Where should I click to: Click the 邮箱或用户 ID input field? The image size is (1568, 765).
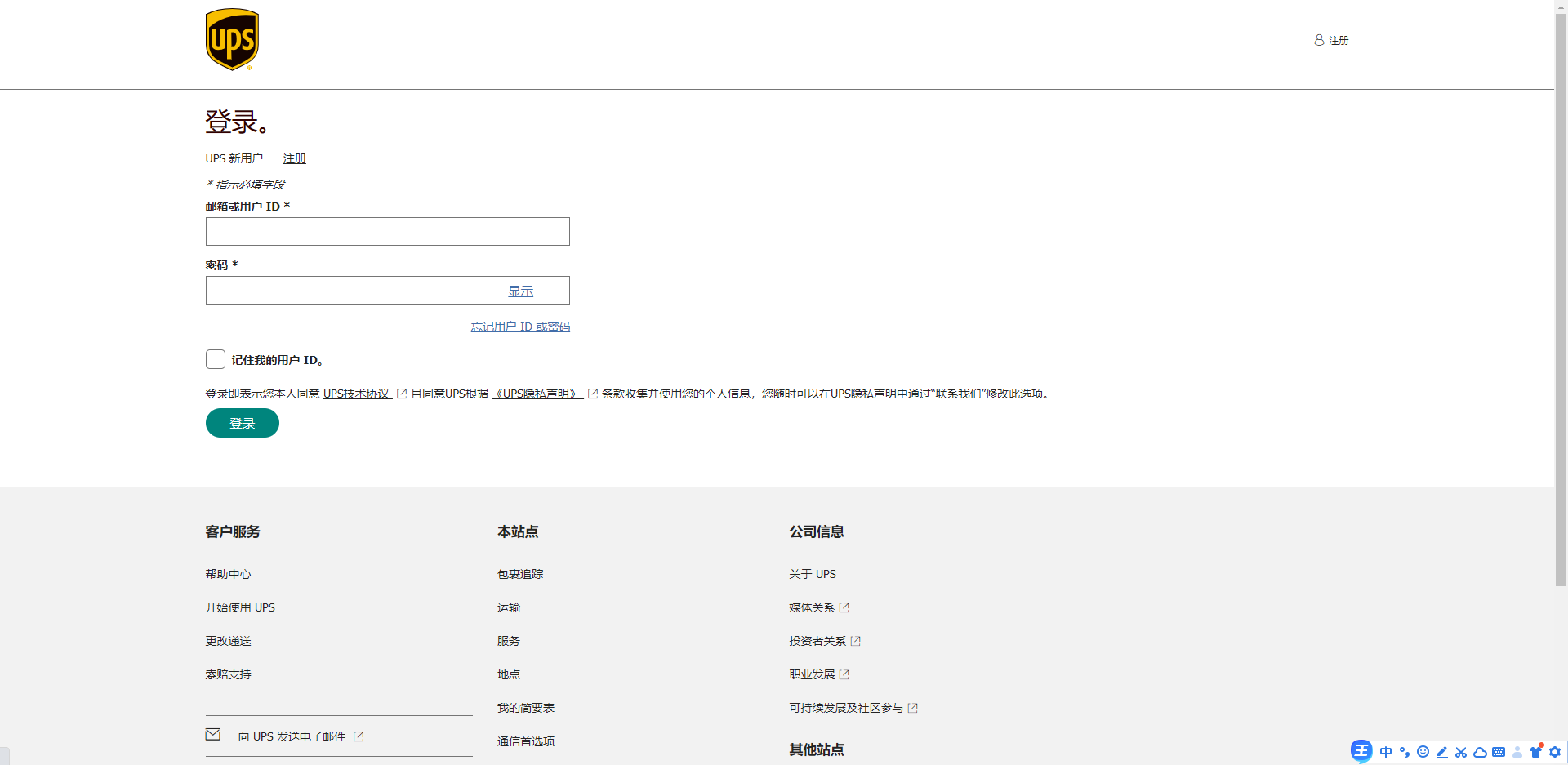(388, 232)
